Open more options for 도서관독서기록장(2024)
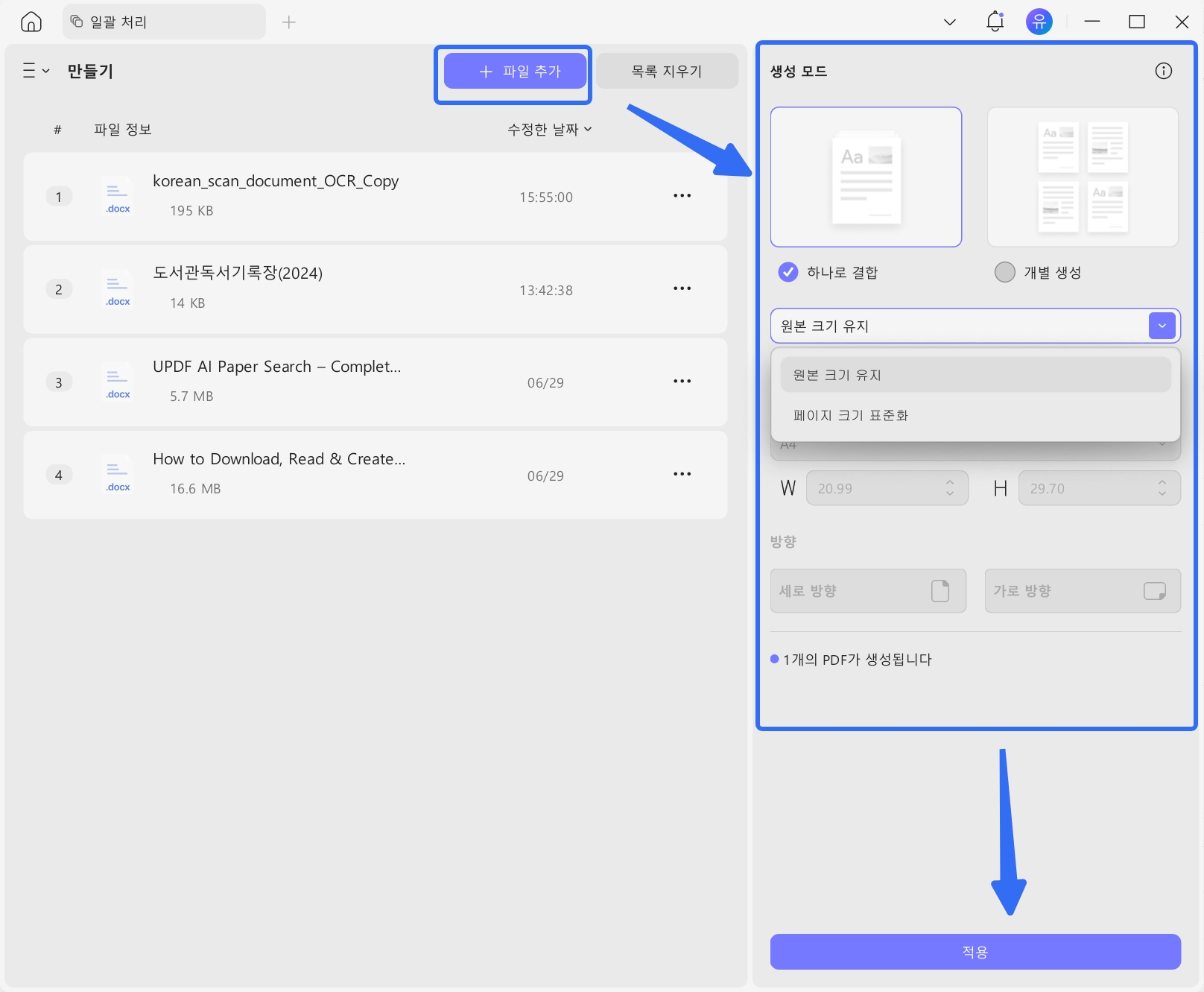This screenshot has height=992, width=1204. [x=682, y=288]
